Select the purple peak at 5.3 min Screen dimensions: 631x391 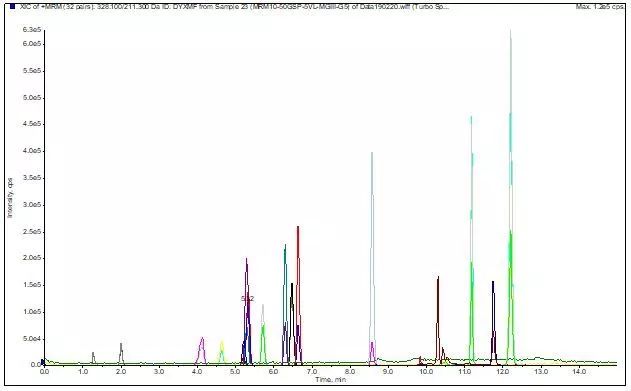point(247,311)
